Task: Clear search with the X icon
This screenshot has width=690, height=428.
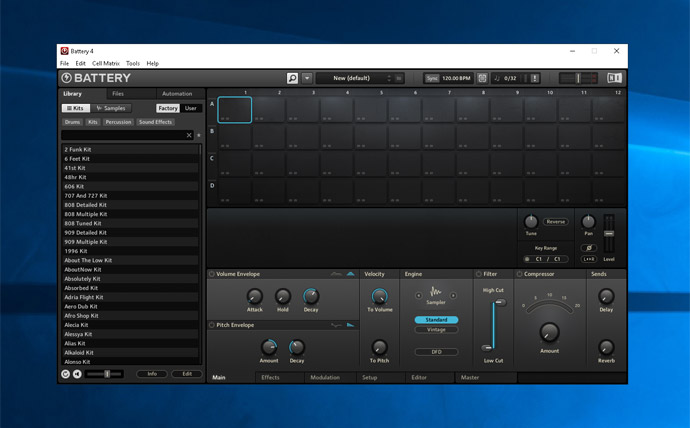Action: tap(189, 135)
